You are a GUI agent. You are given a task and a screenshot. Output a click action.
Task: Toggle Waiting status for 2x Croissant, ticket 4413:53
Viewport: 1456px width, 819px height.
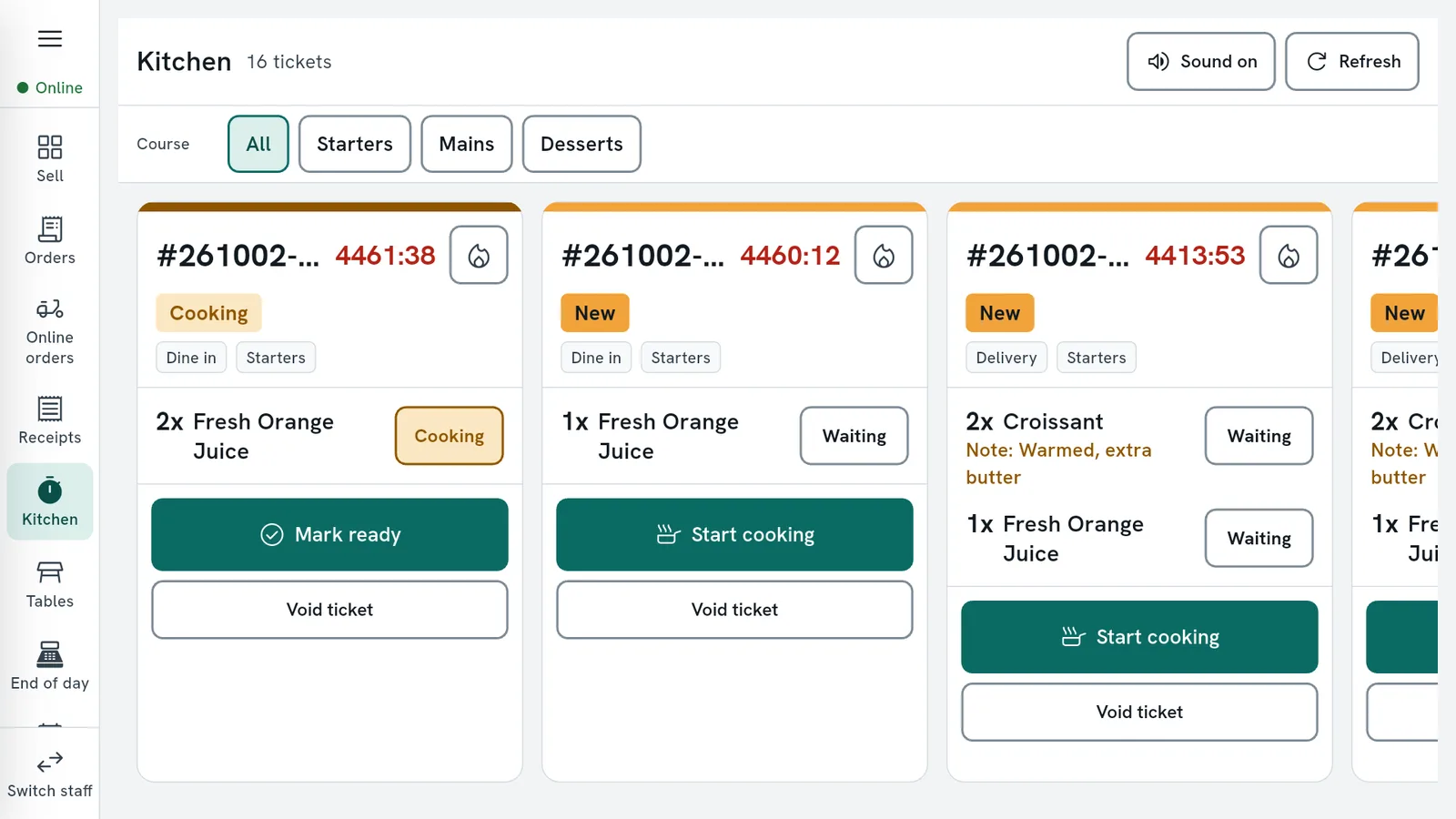pyautogui.click(x=1259, y=436)
